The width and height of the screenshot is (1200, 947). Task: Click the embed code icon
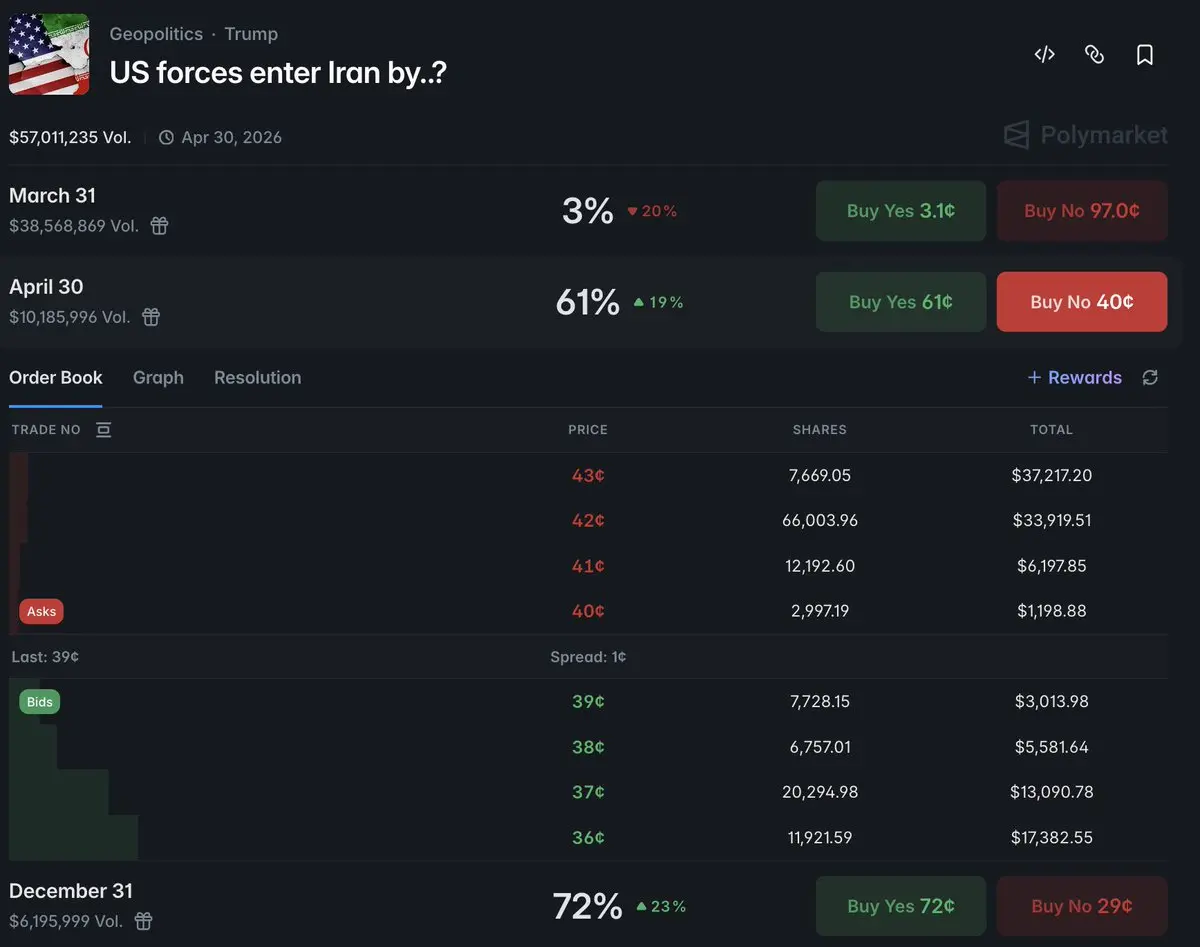tap(1044, 55)
